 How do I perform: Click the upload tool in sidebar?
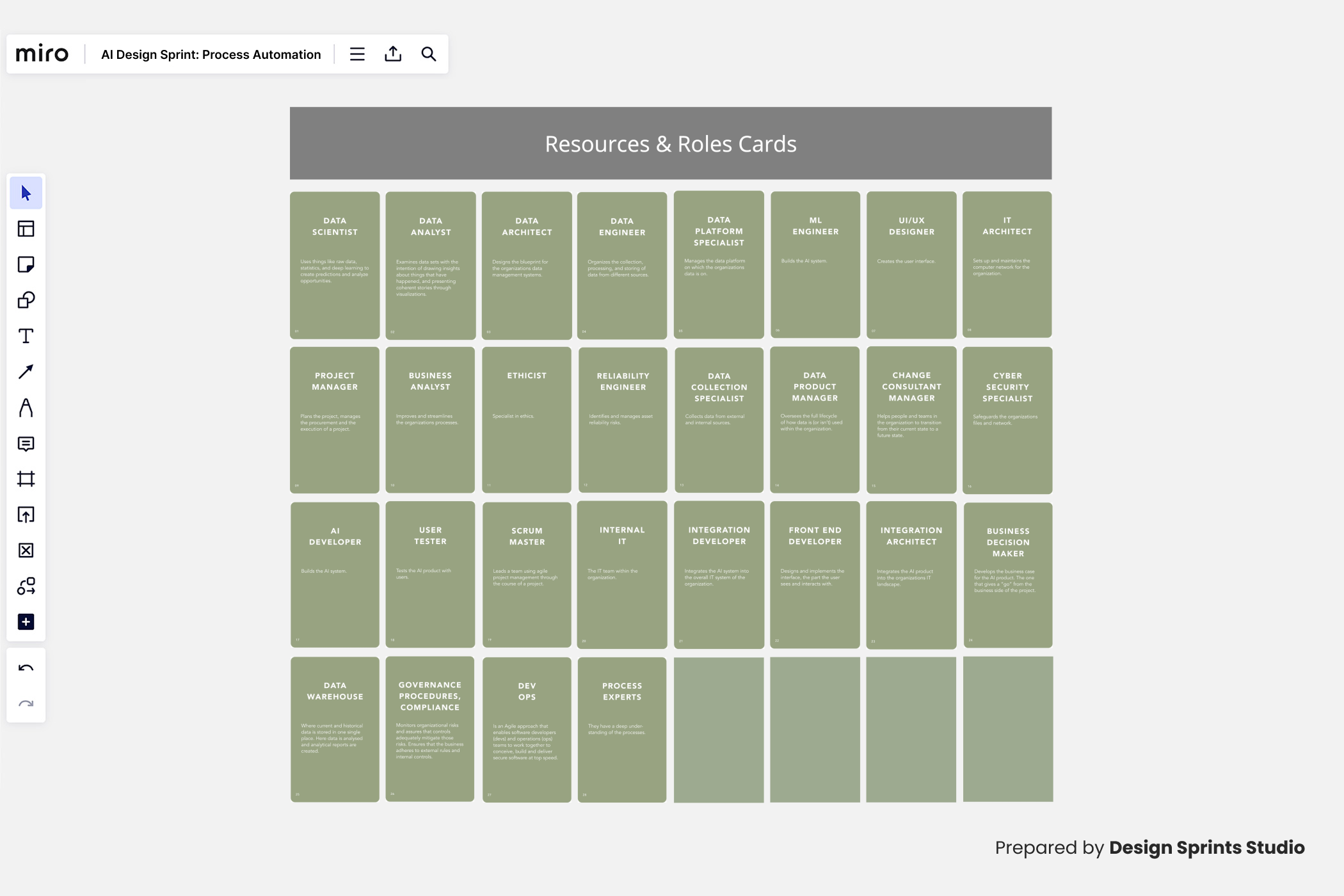pos(26,515)
